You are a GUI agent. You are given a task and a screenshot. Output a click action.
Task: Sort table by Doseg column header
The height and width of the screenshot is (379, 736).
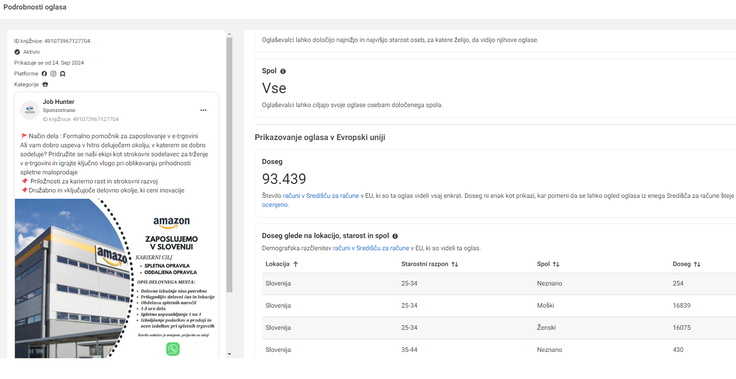[686, 264]
